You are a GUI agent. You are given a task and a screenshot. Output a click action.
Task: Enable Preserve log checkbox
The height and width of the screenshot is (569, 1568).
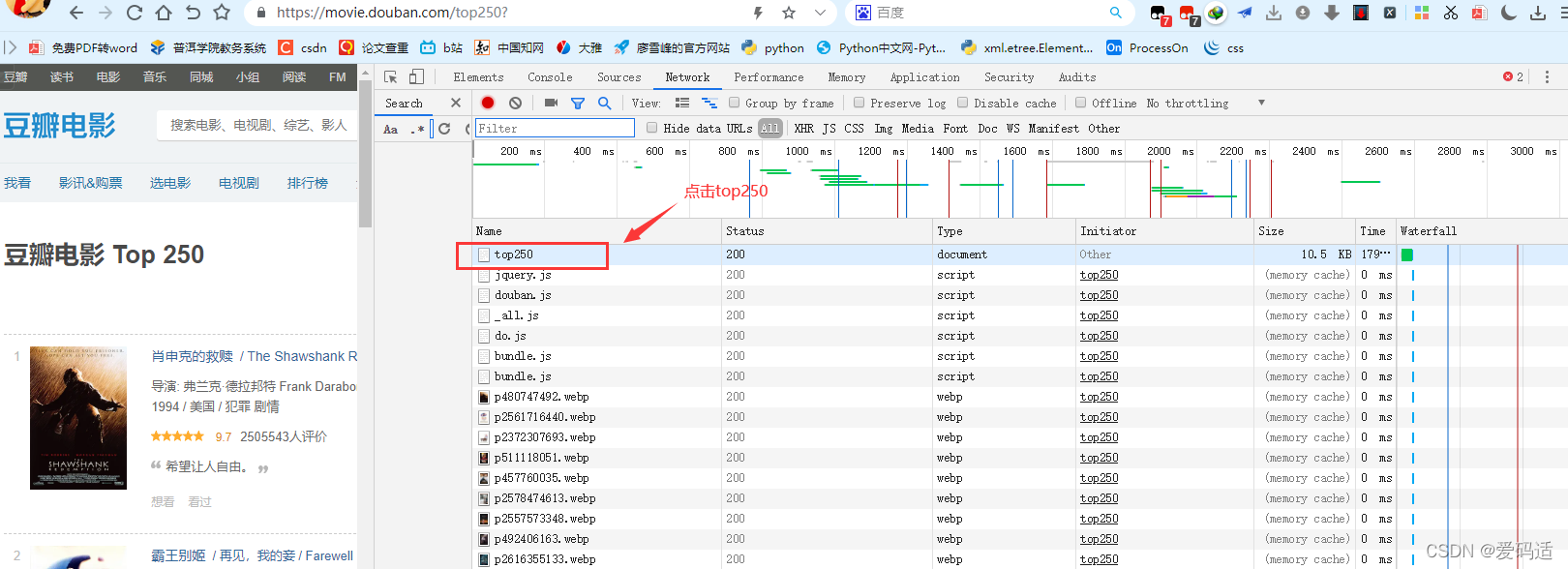859,103
